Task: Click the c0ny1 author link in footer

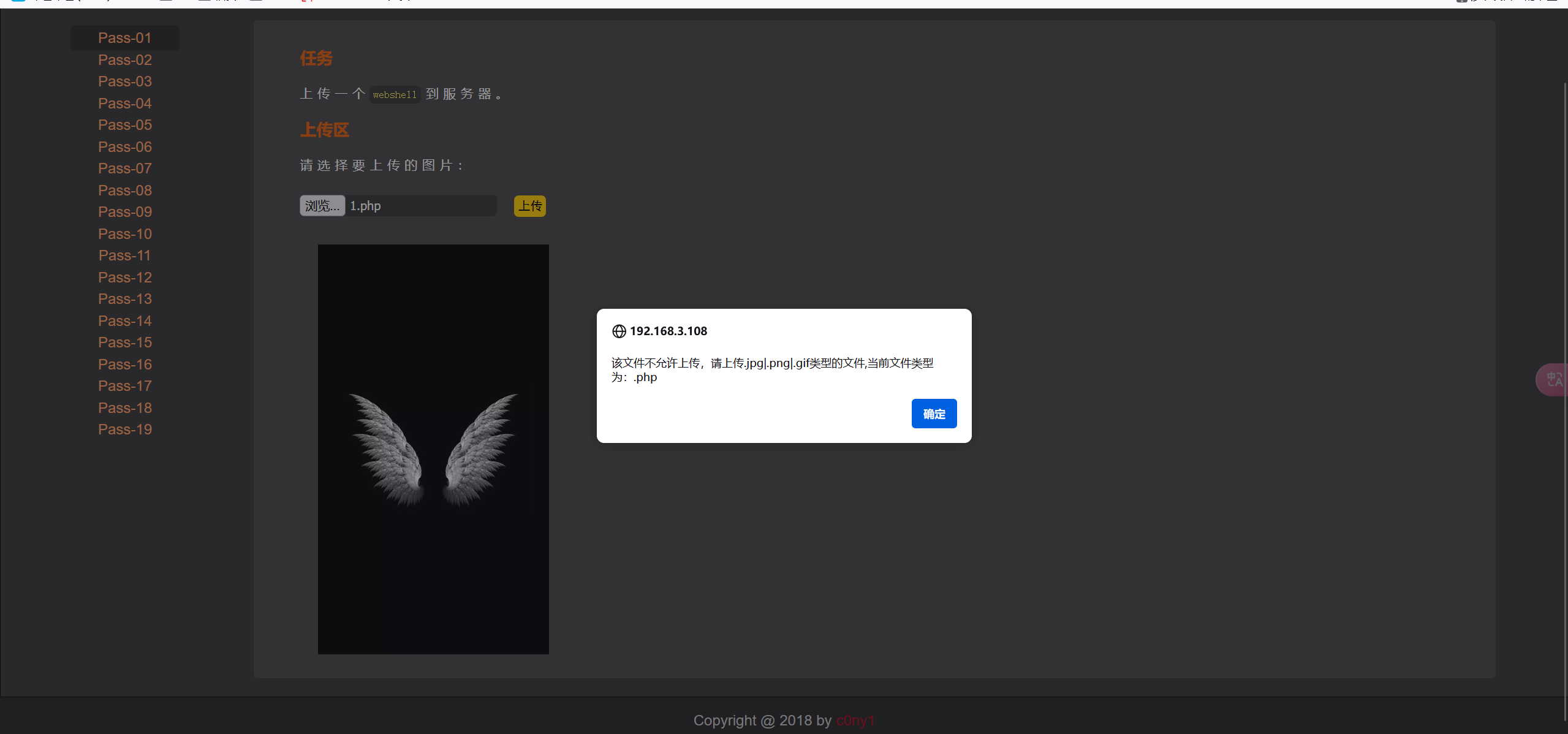Action: [x=855, y=721]
